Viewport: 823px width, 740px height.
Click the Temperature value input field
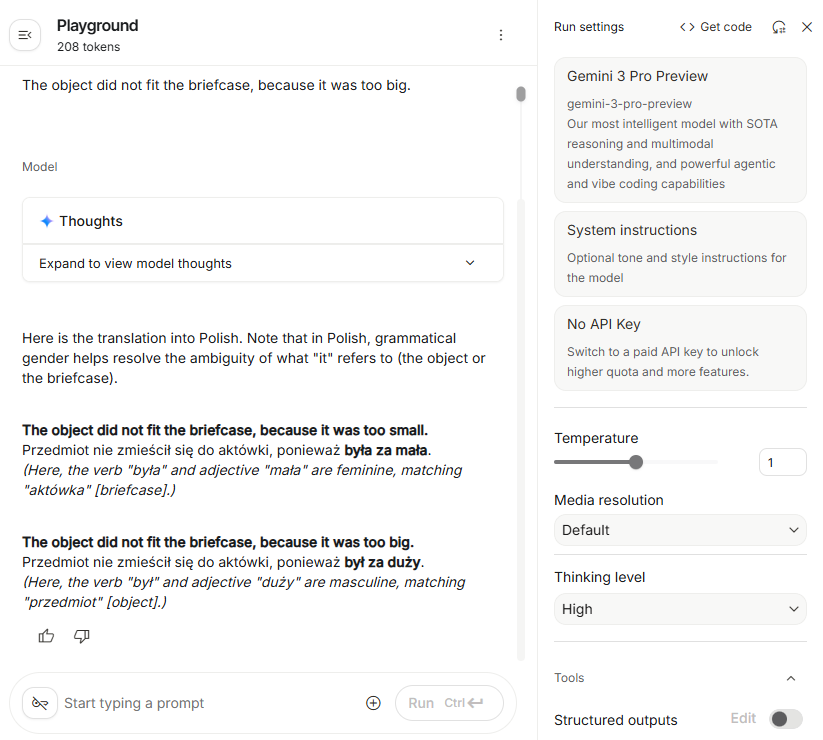782,462
